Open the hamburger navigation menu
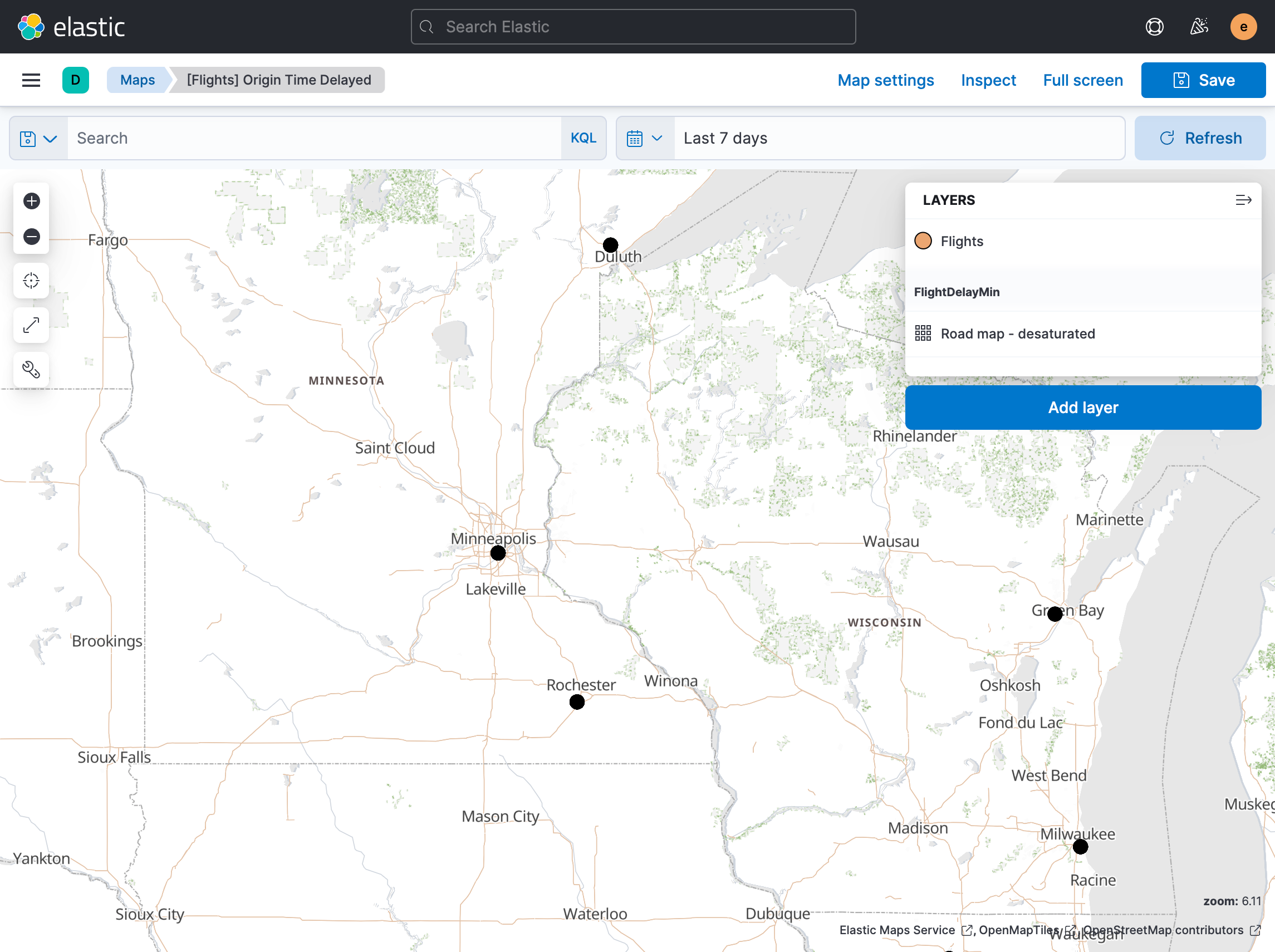The width and height of the screenshot is (1275, 952). click(31, 80)
